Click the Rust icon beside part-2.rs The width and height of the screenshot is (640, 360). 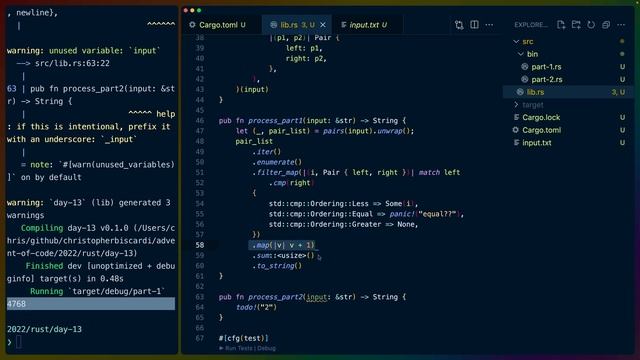tap(525, 80)
